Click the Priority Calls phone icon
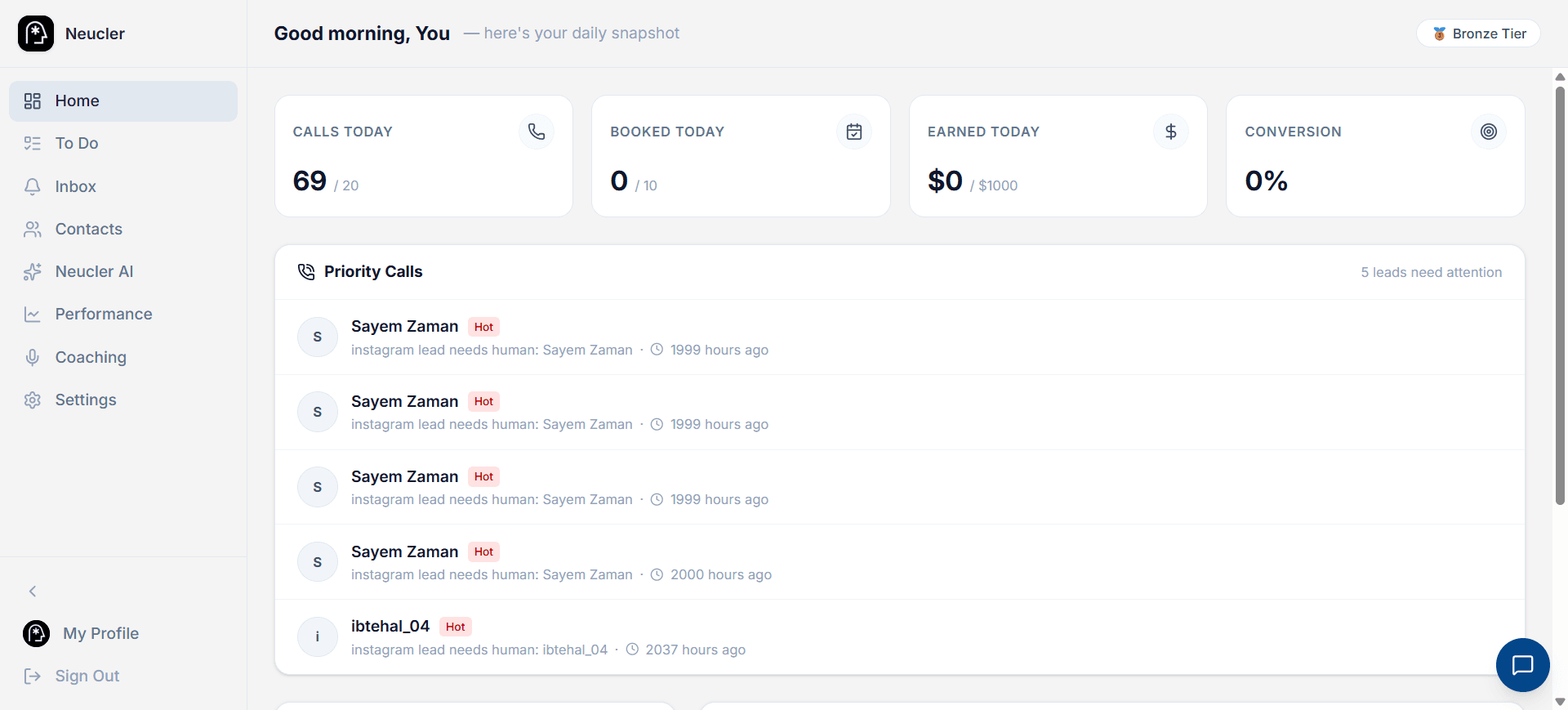The height and width of the screenshot is (710, 1568). (x=306, y=272)
